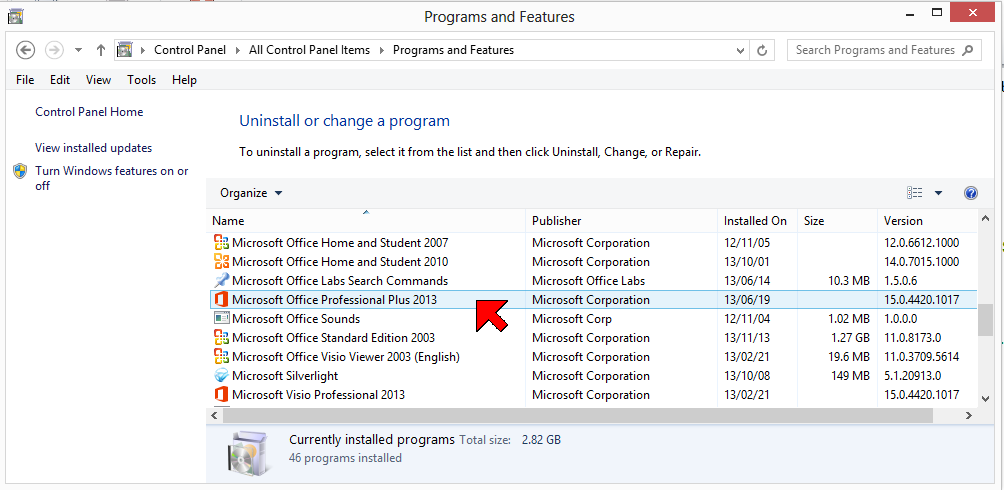Viewport: 1004px width, 490px height.
Task: Expand the arrow after Control Panel breadcrumb
Action: [x=238, y=50]
